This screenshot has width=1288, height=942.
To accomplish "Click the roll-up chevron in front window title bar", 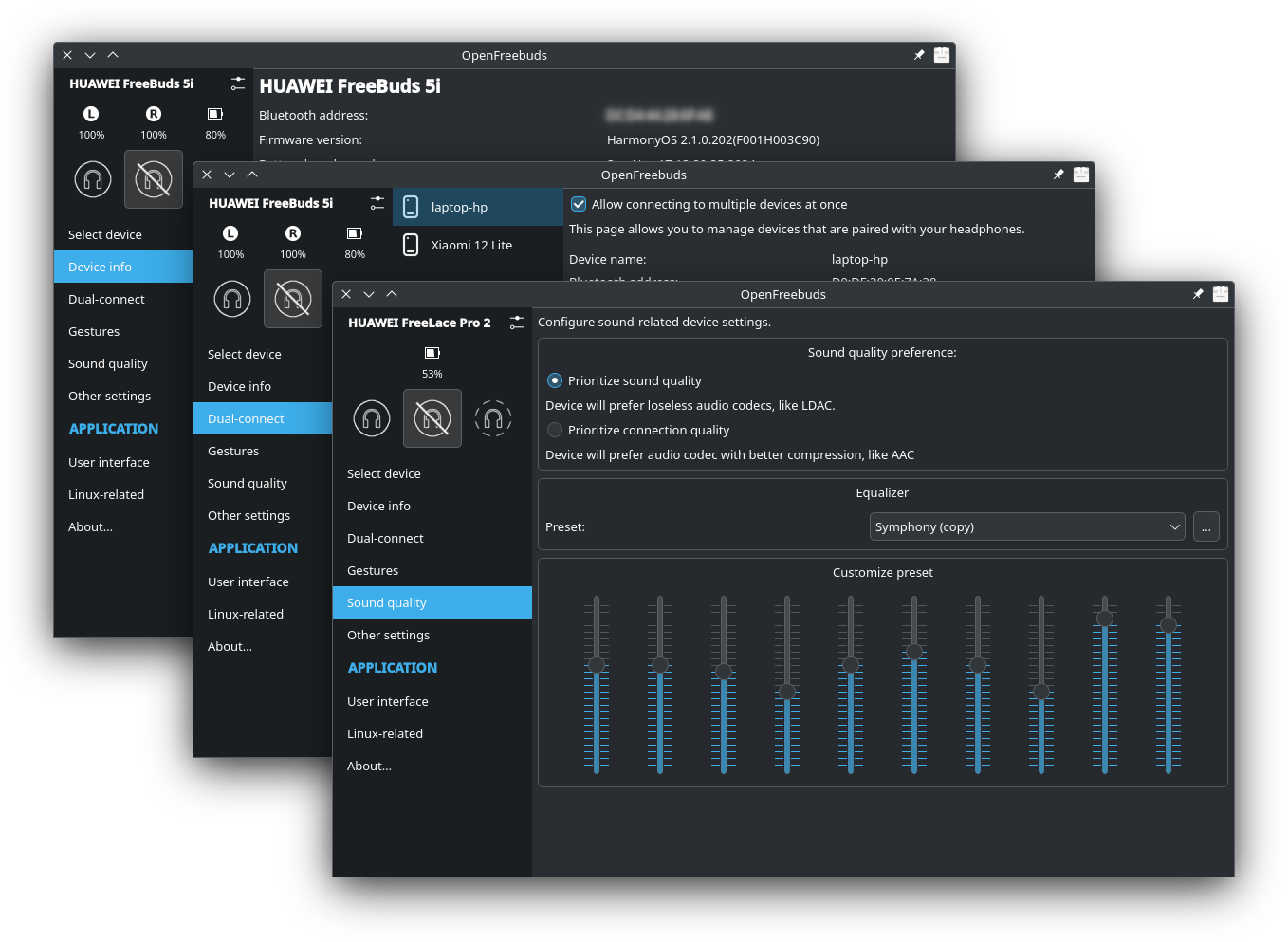I will point(392,294).
